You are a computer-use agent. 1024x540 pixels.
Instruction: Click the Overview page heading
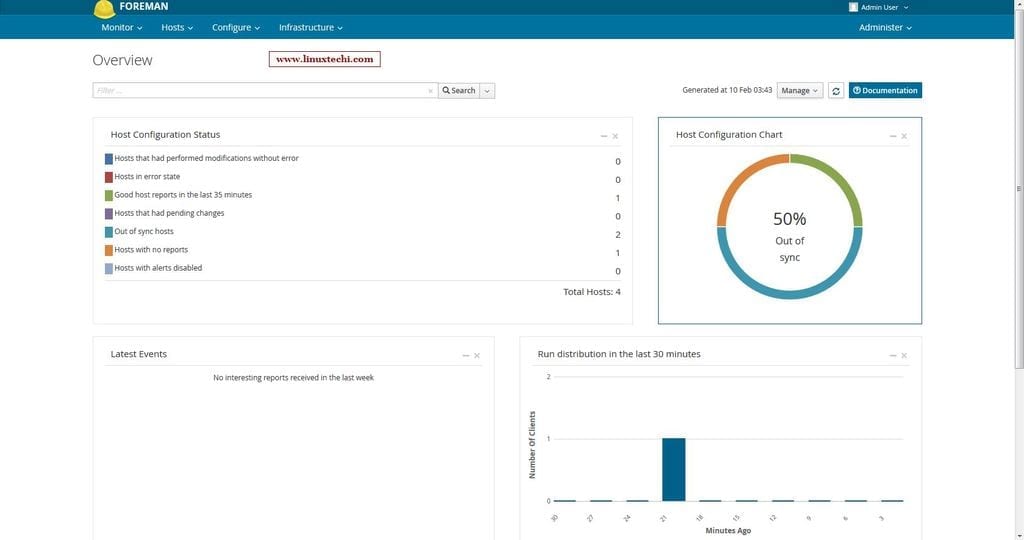coord(122,60)
